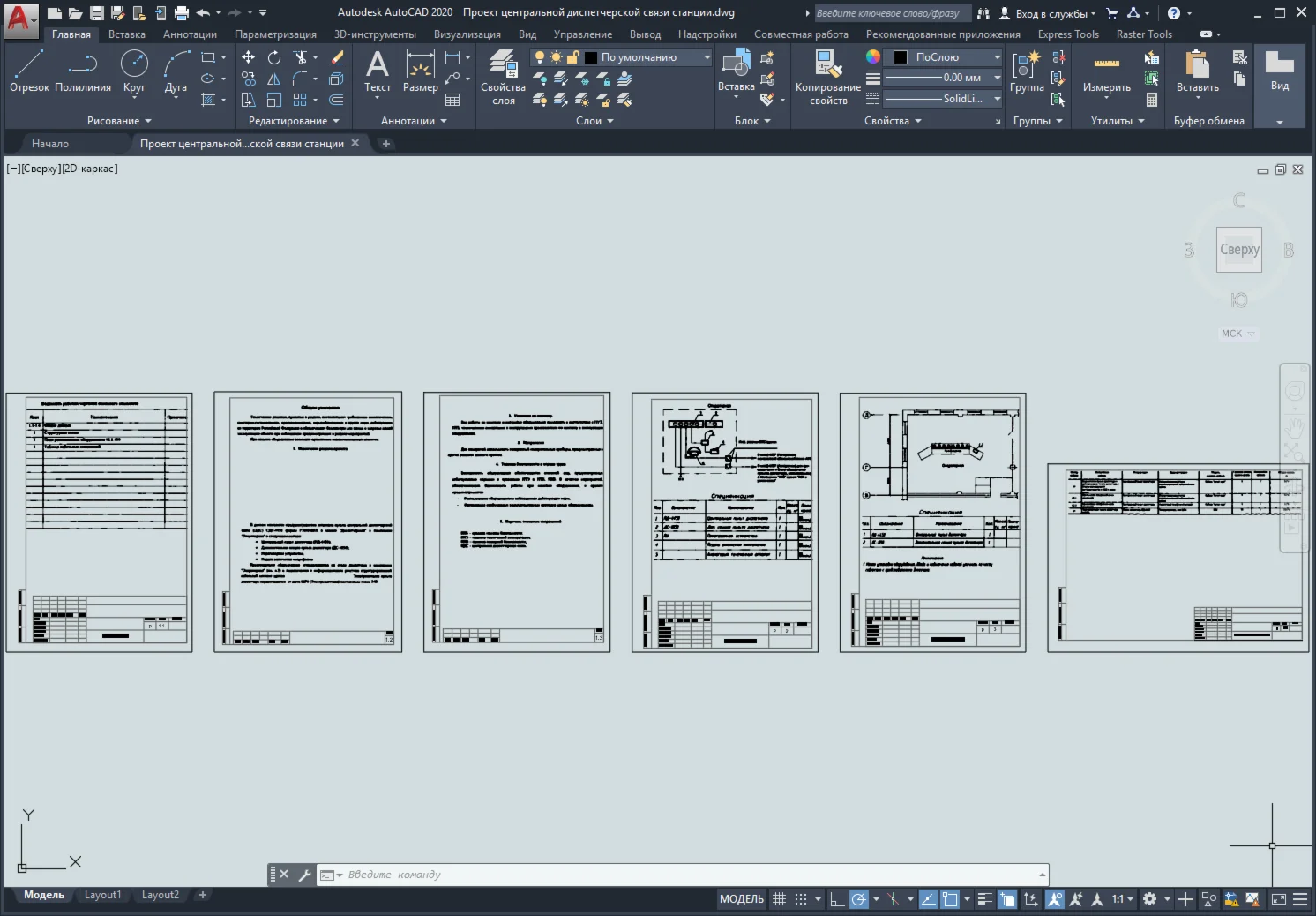Click the Группа (Group) tool
Screen dimensions: 1316x916
pos(1027,71)
